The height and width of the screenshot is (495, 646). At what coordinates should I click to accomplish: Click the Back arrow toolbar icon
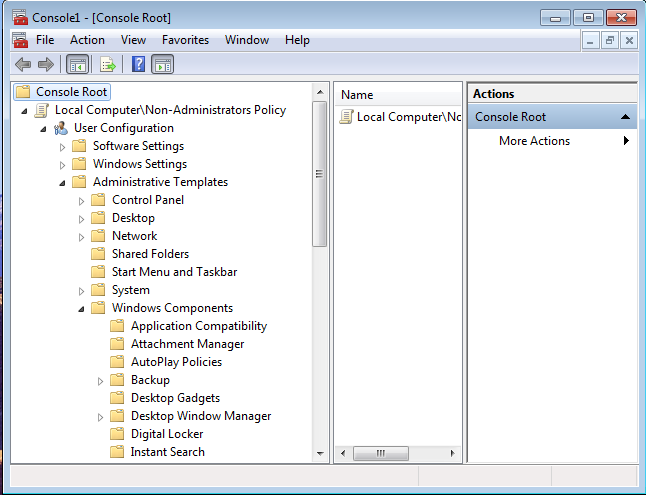click(22, 65)
